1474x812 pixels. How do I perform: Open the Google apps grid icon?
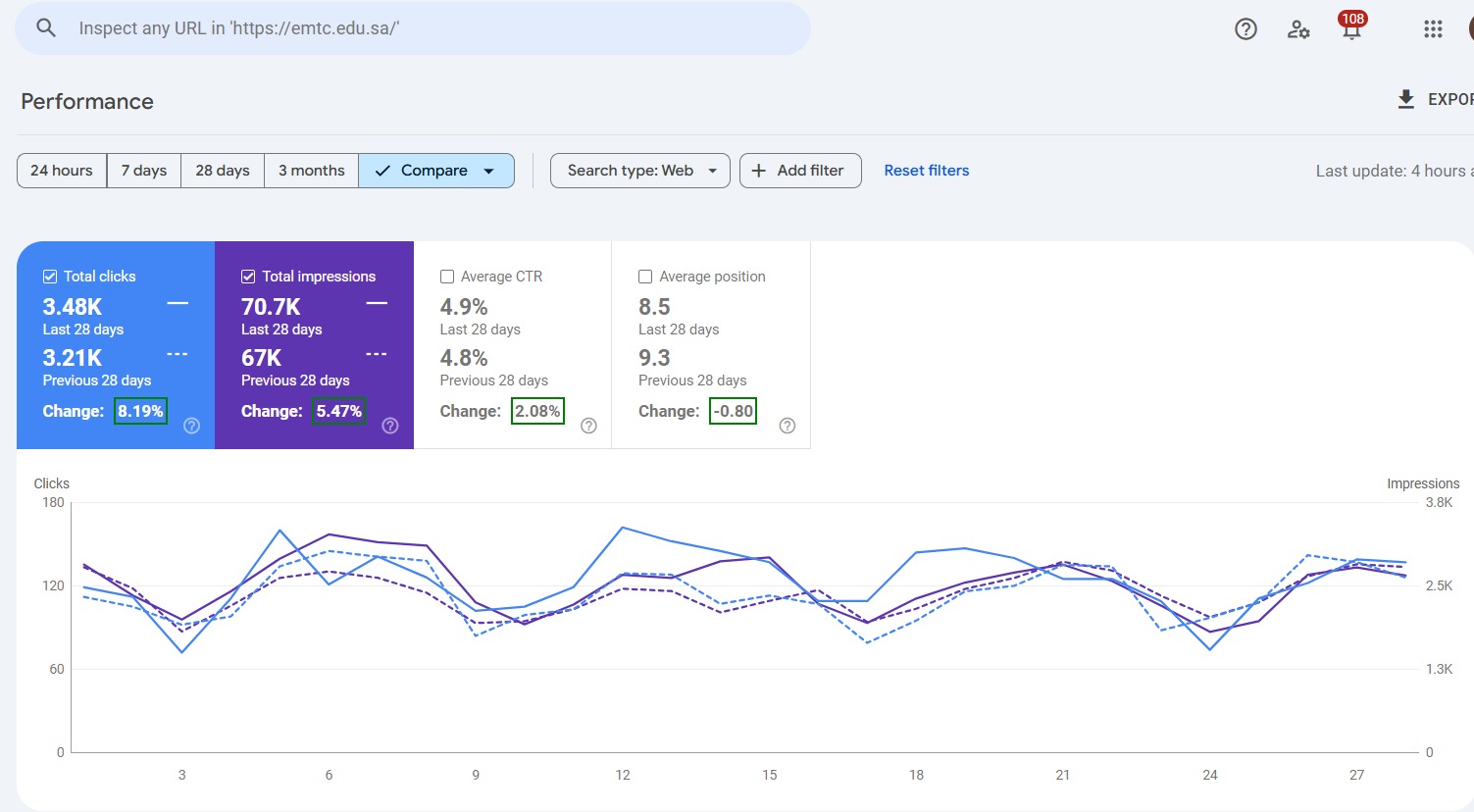[x=1433, y=29]
